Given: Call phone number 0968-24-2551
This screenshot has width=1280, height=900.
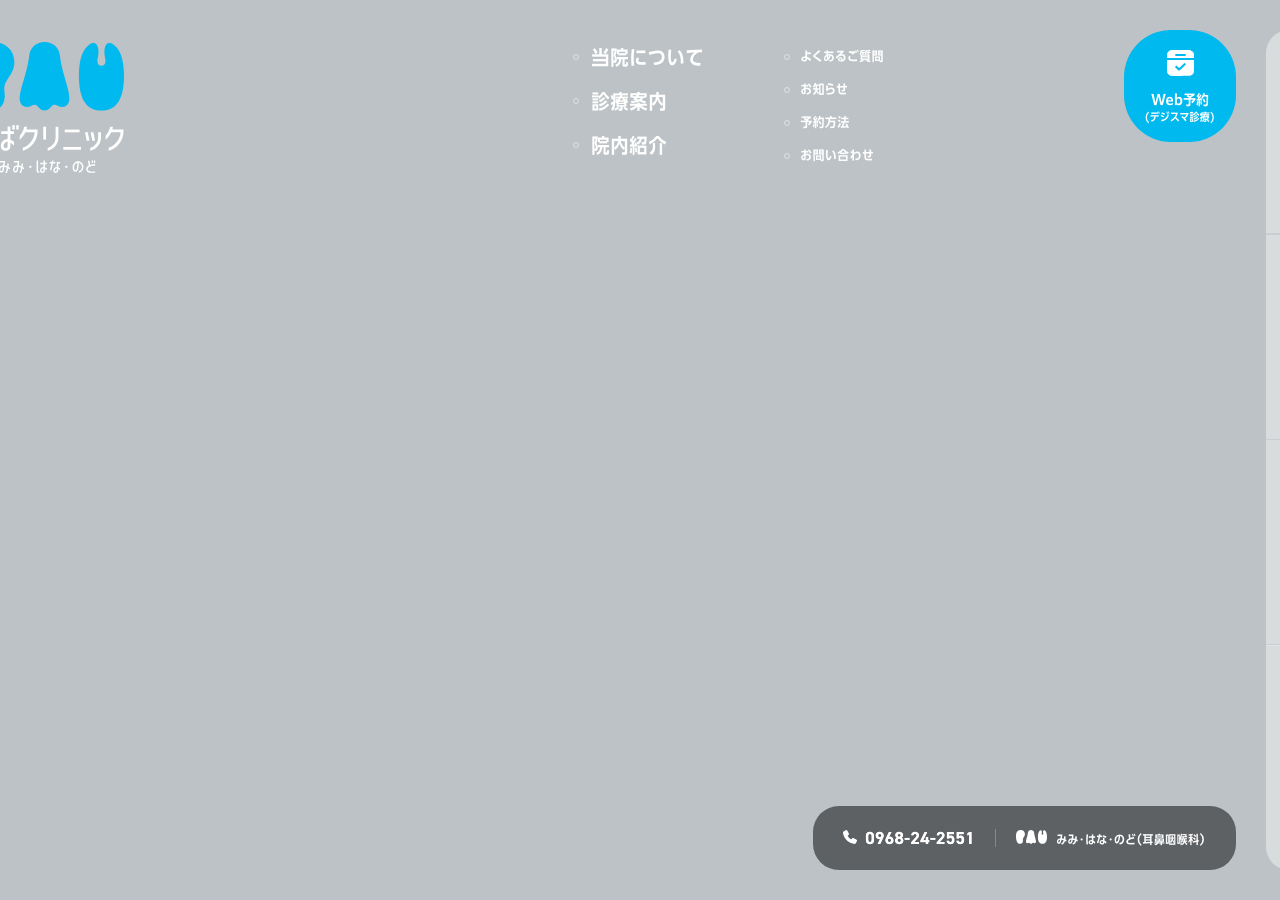Looking at the screenshot, I should pos(919,838).
